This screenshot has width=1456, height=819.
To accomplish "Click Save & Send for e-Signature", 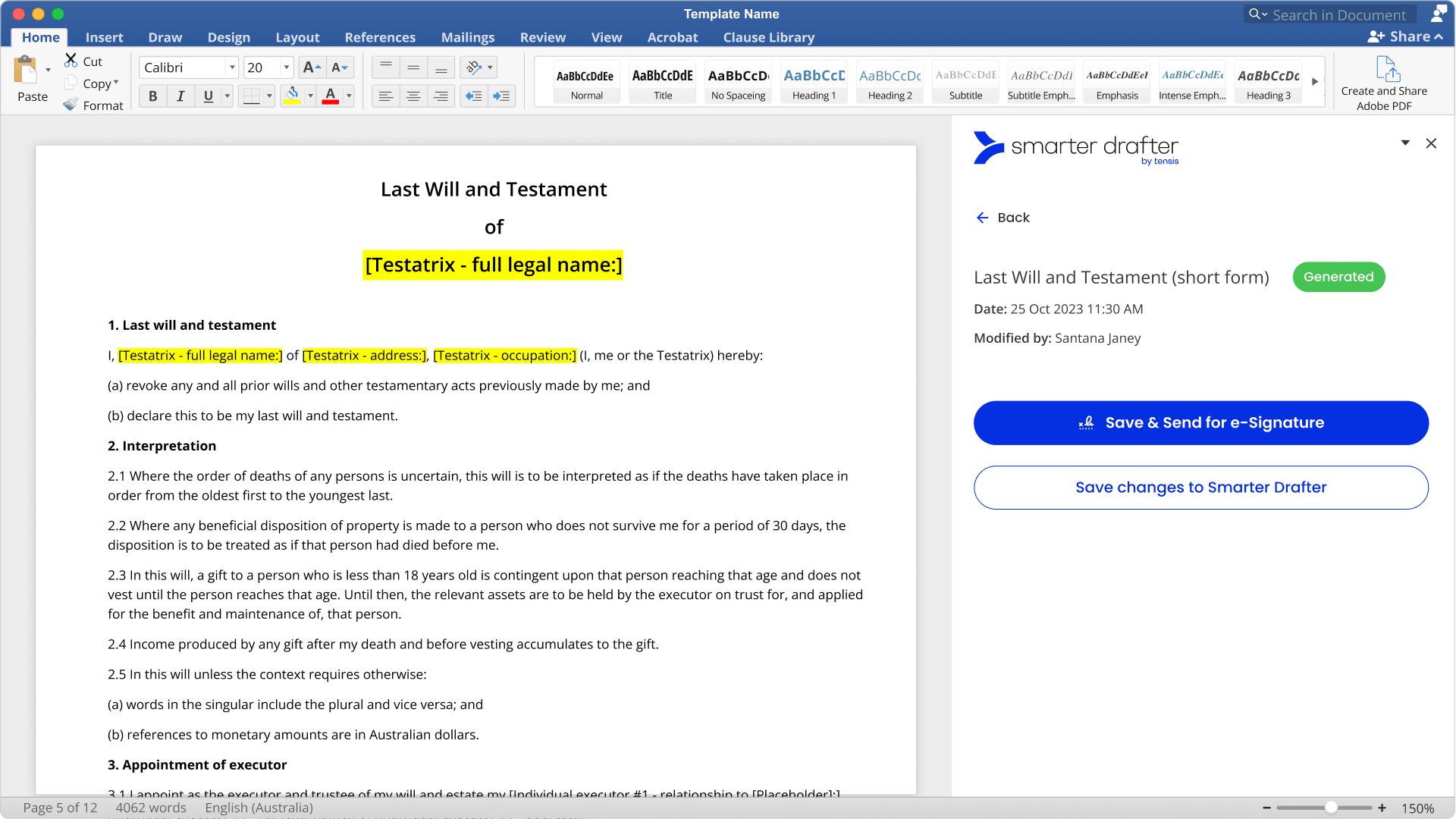I will pyautogui.click(x=1201, y=423).
